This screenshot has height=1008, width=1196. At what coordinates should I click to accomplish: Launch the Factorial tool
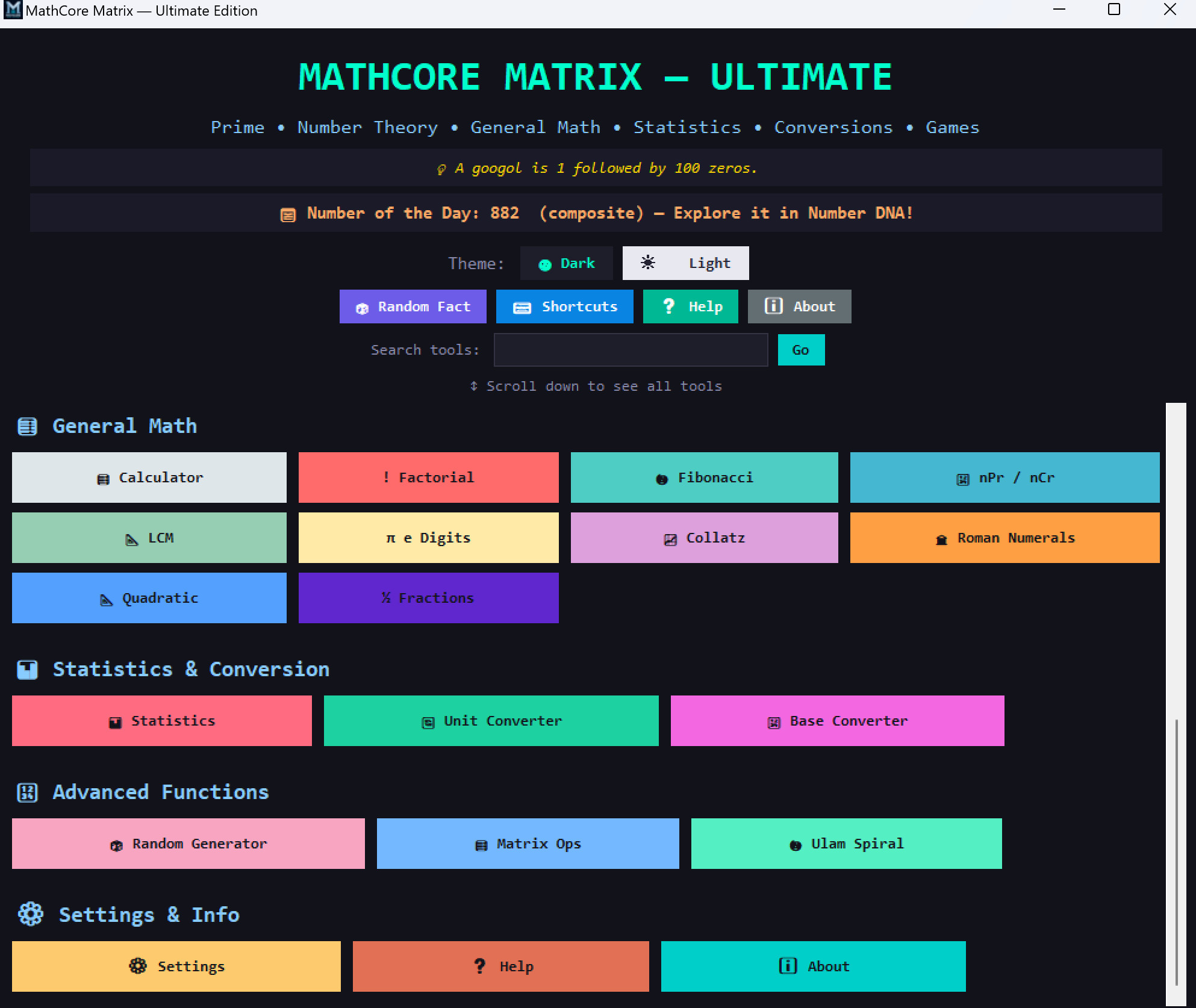(429, 478)
